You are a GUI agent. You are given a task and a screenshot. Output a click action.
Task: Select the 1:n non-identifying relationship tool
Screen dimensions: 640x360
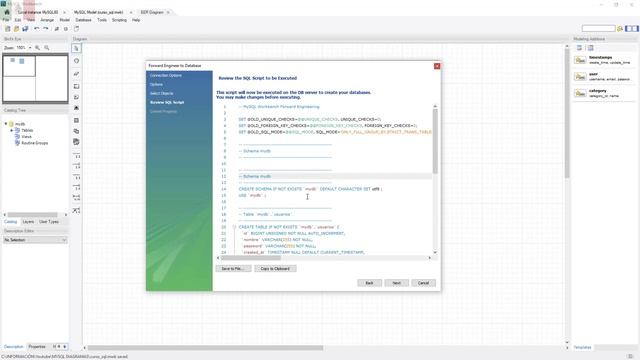click(76, 166)
